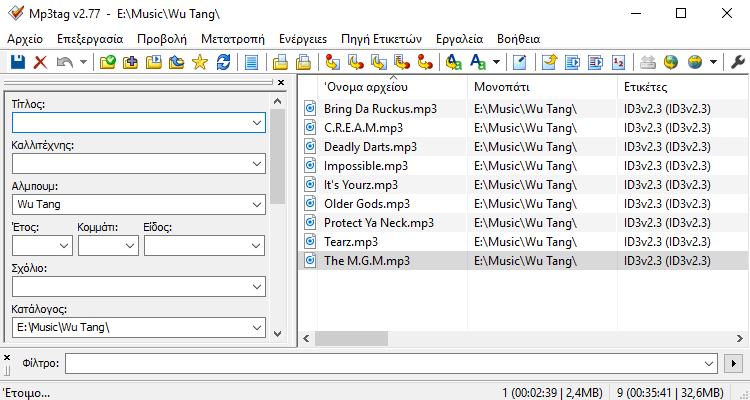Select file Bring Da Ruckus.mp3
Image resolution: width=750 pixels, height=400 pixels.
click(x=380, y=109)
